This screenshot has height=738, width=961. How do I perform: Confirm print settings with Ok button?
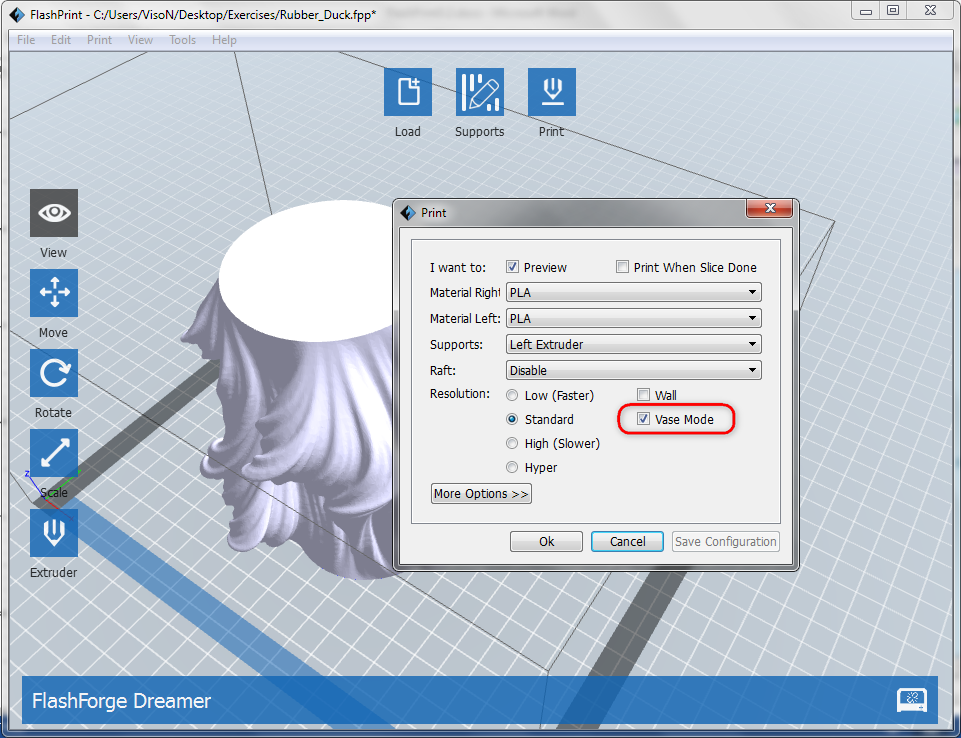tap(546, 541)
